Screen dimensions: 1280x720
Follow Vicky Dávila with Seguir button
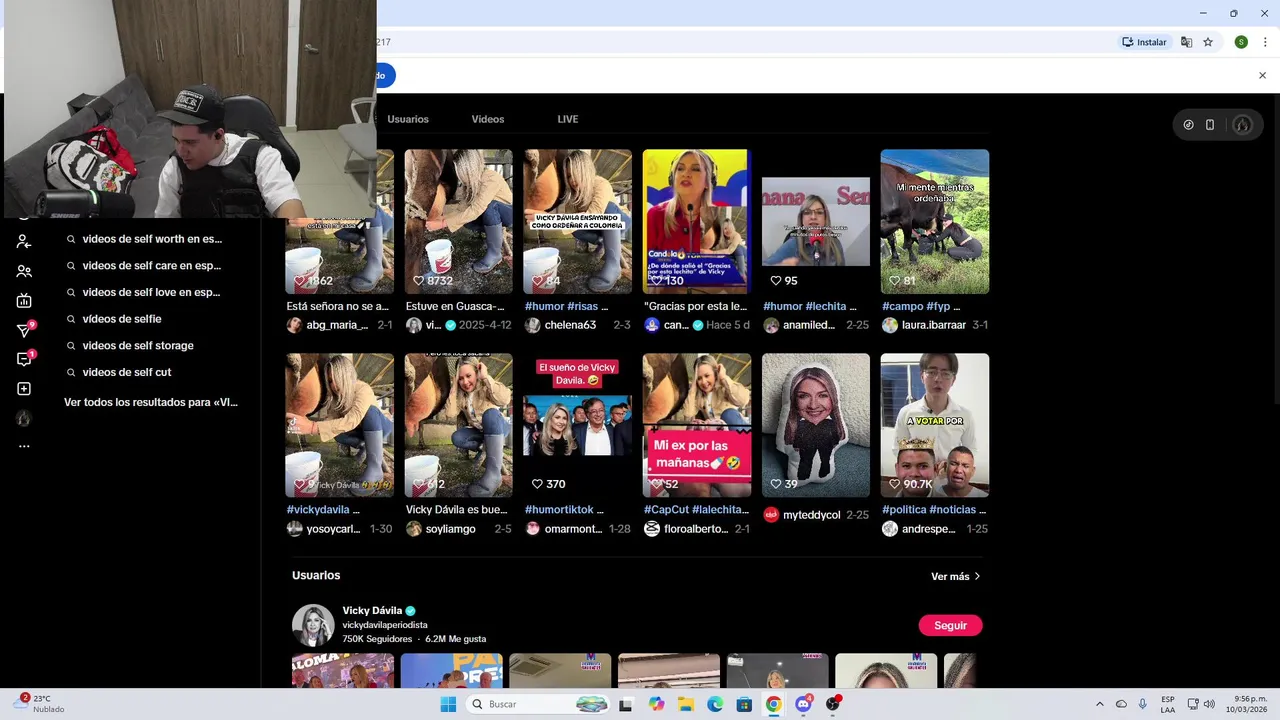950,625
